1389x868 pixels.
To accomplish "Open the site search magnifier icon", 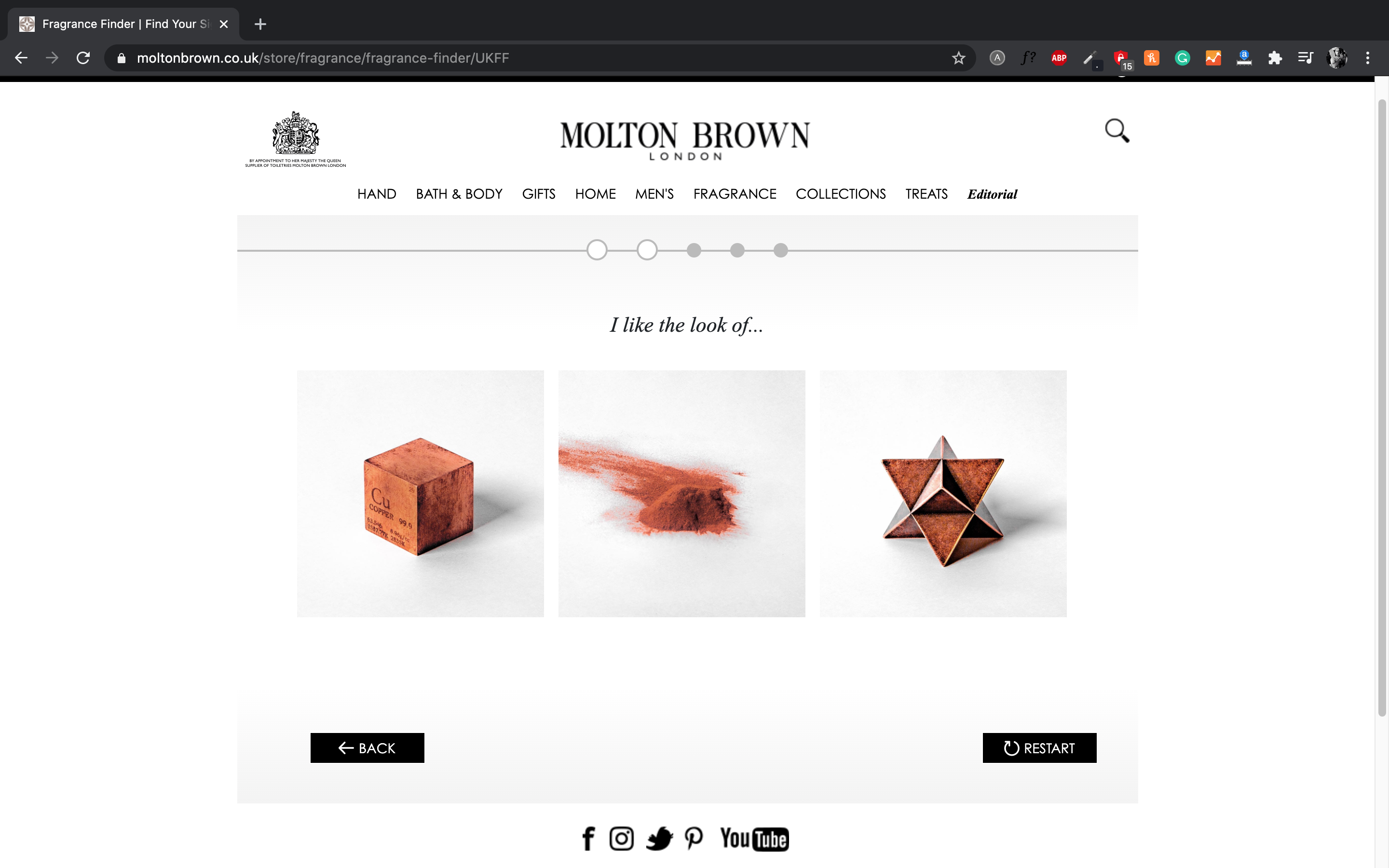I will (1117, 131).
